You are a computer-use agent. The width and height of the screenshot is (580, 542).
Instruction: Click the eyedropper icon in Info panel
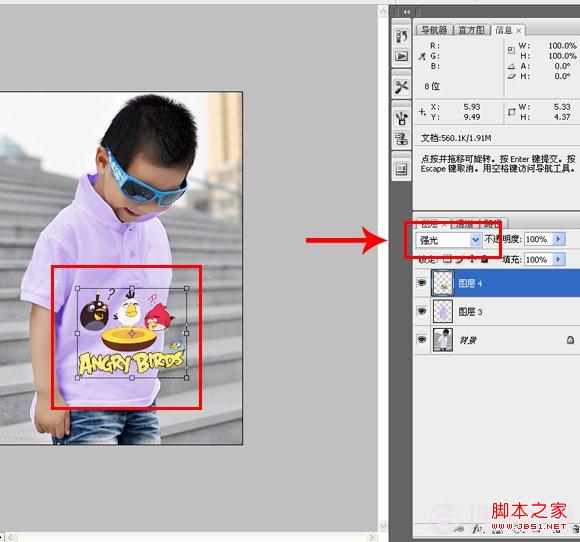(422, 56)
